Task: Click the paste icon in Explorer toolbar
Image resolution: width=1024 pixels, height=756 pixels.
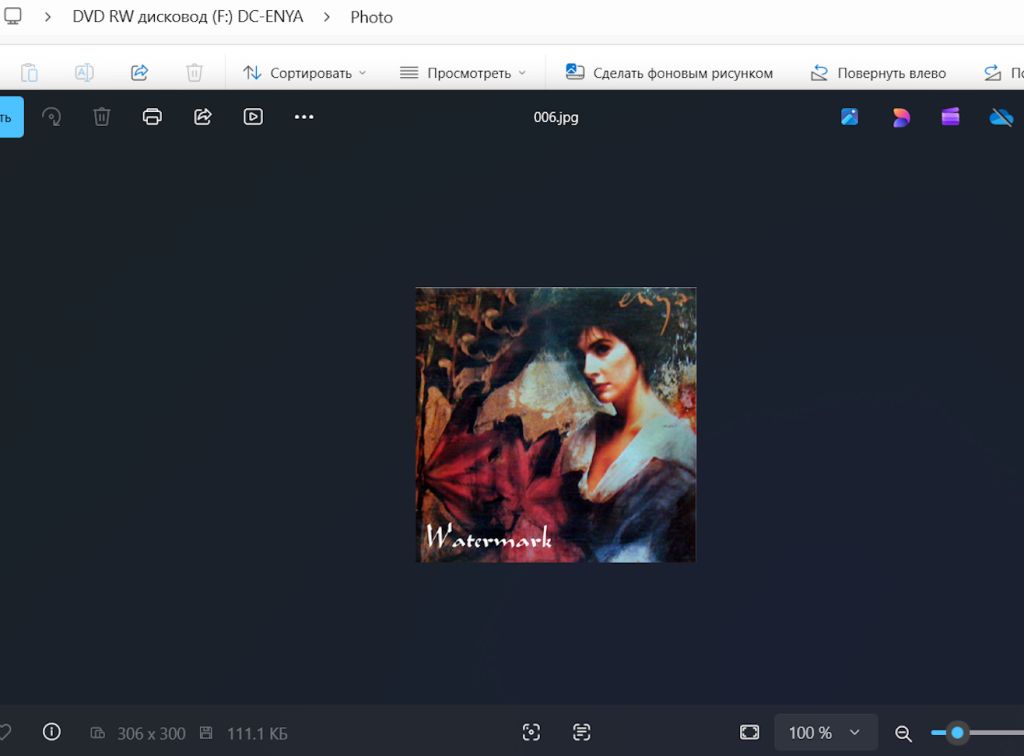Action: click(x=29, y=72)
